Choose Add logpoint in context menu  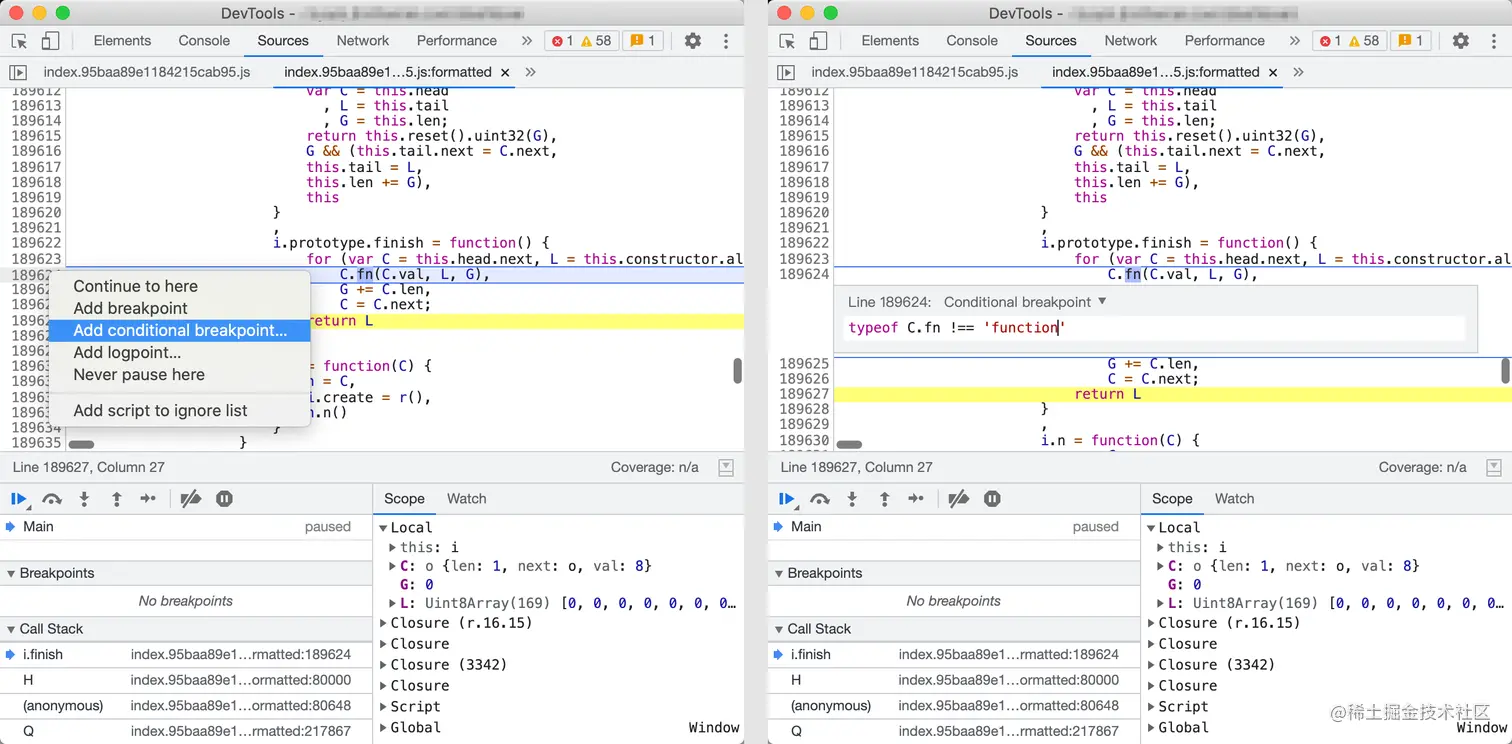(x=179, y=352)
